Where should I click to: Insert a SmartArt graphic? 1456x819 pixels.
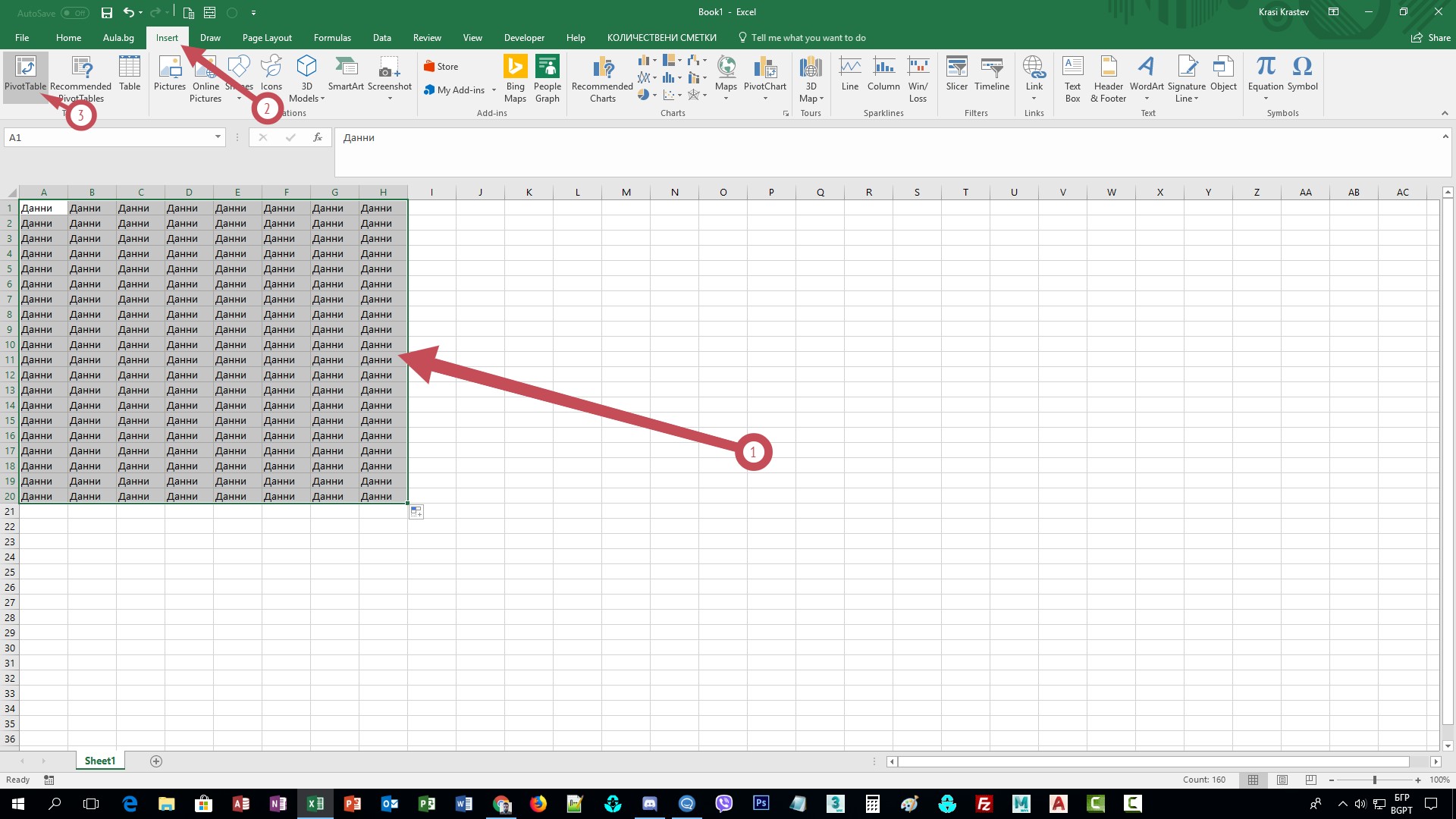coord(346,76)
